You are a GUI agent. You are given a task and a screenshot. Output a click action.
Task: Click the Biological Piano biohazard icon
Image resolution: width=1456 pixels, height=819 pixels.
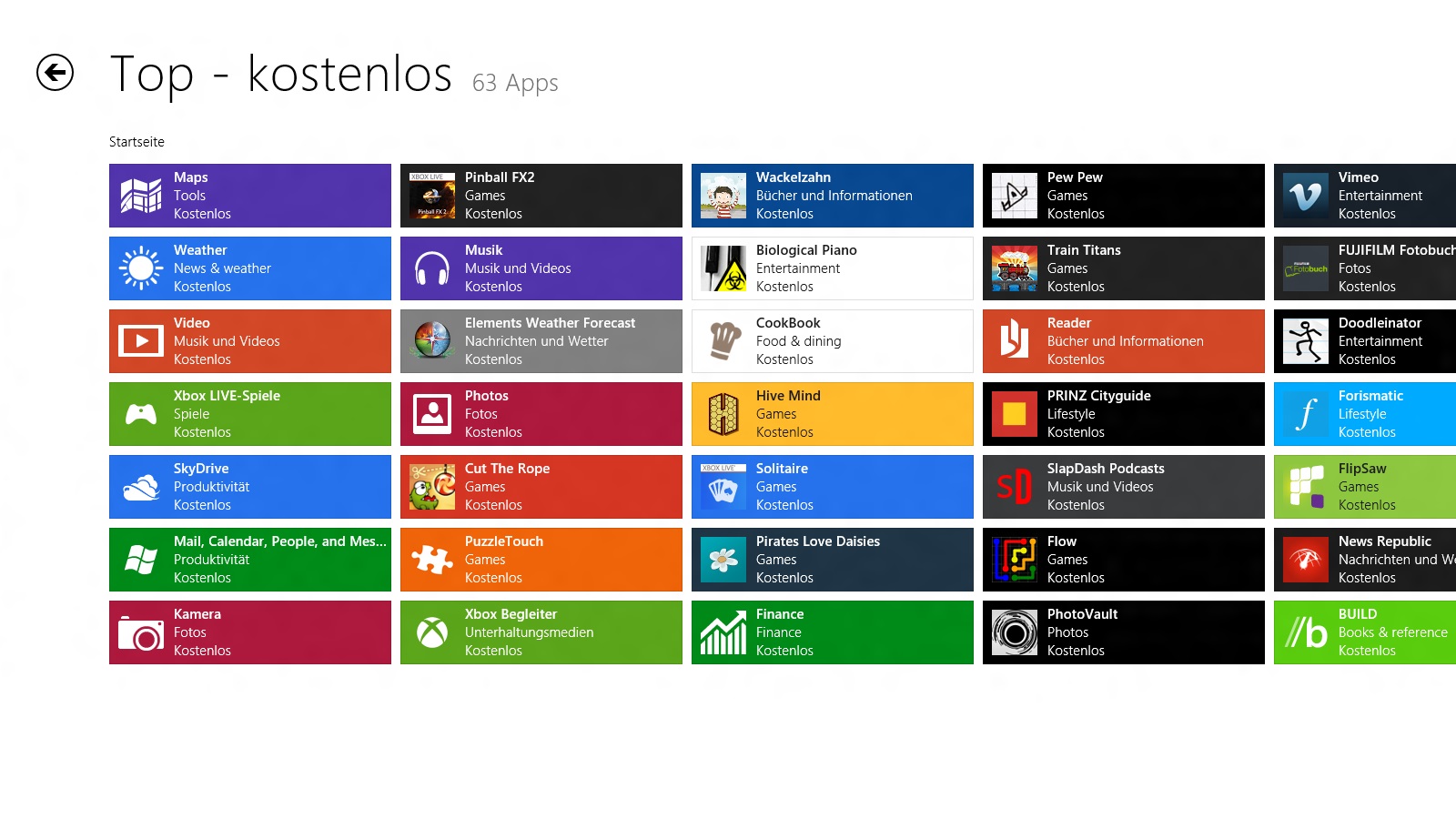point(723,268)
